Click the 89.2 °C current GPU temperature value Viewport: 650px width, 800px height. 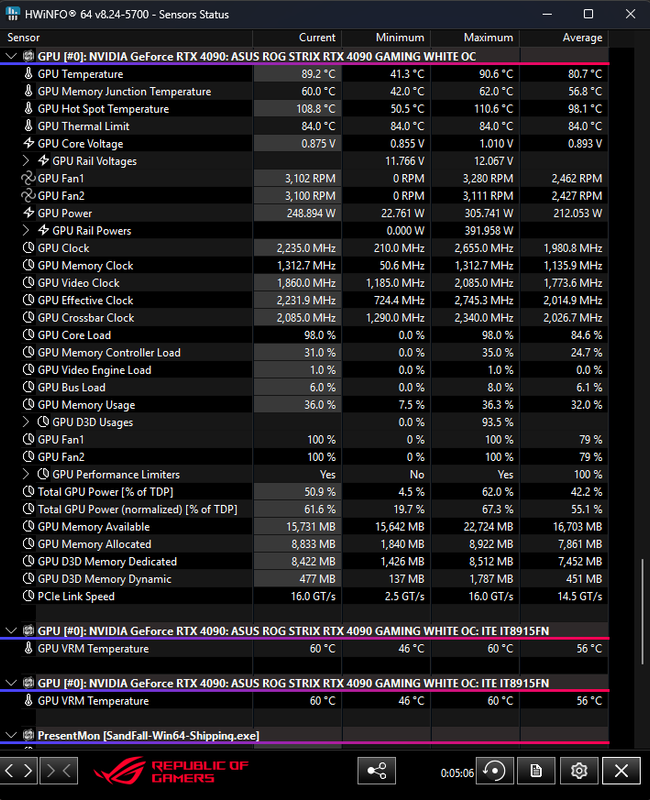click(318, 73)
